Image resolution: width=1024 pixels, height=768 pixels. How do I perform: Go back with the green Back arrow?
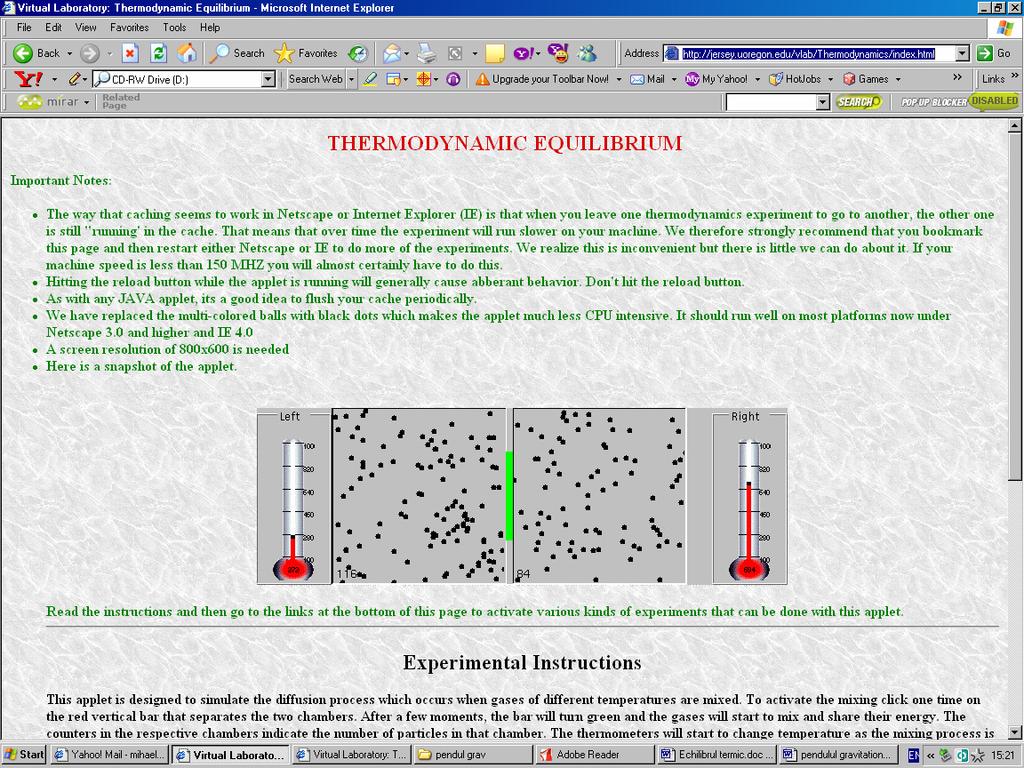36,54
